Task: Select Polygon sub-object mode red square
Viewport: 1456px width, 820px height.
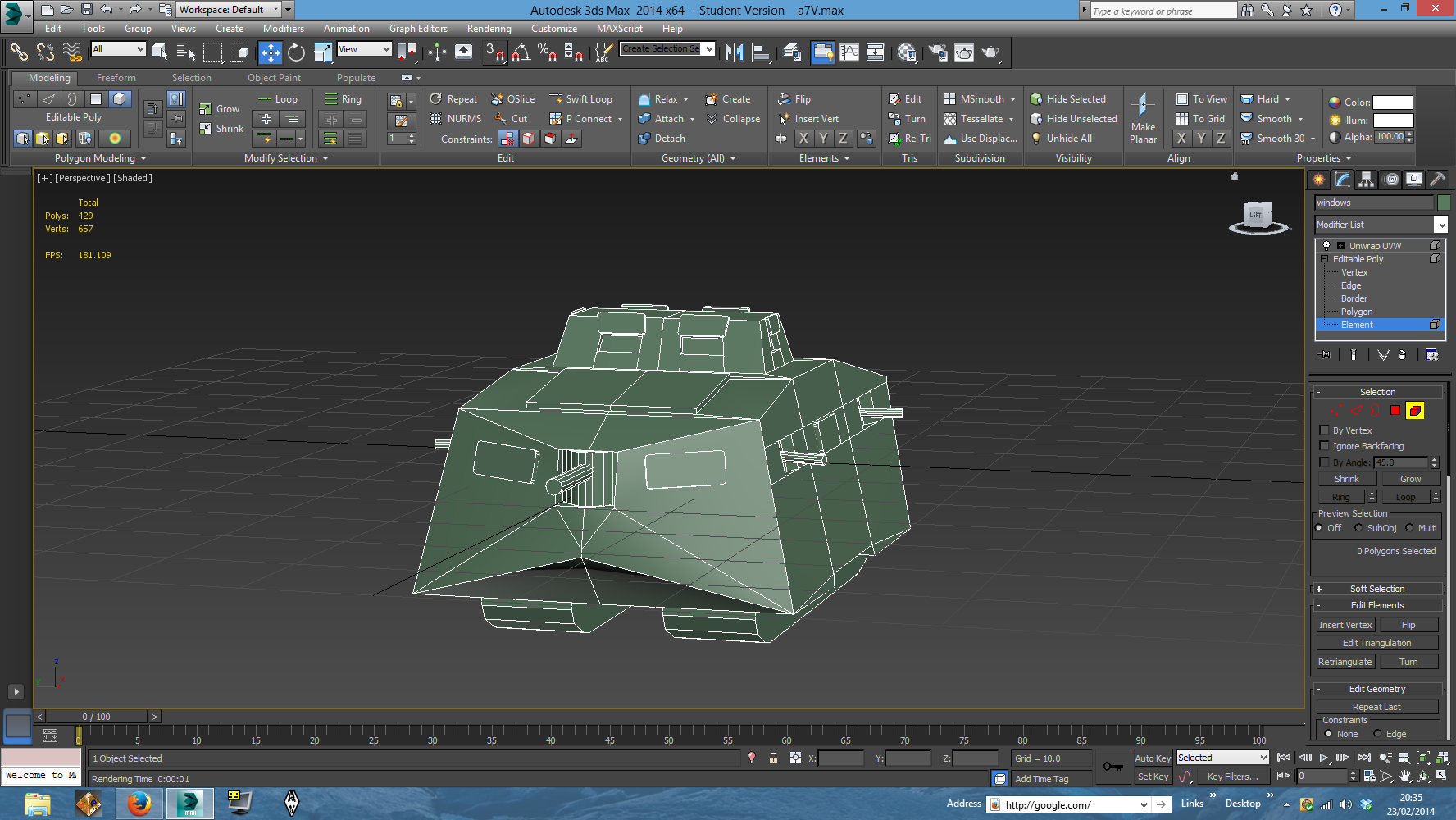Action: 1395,411
